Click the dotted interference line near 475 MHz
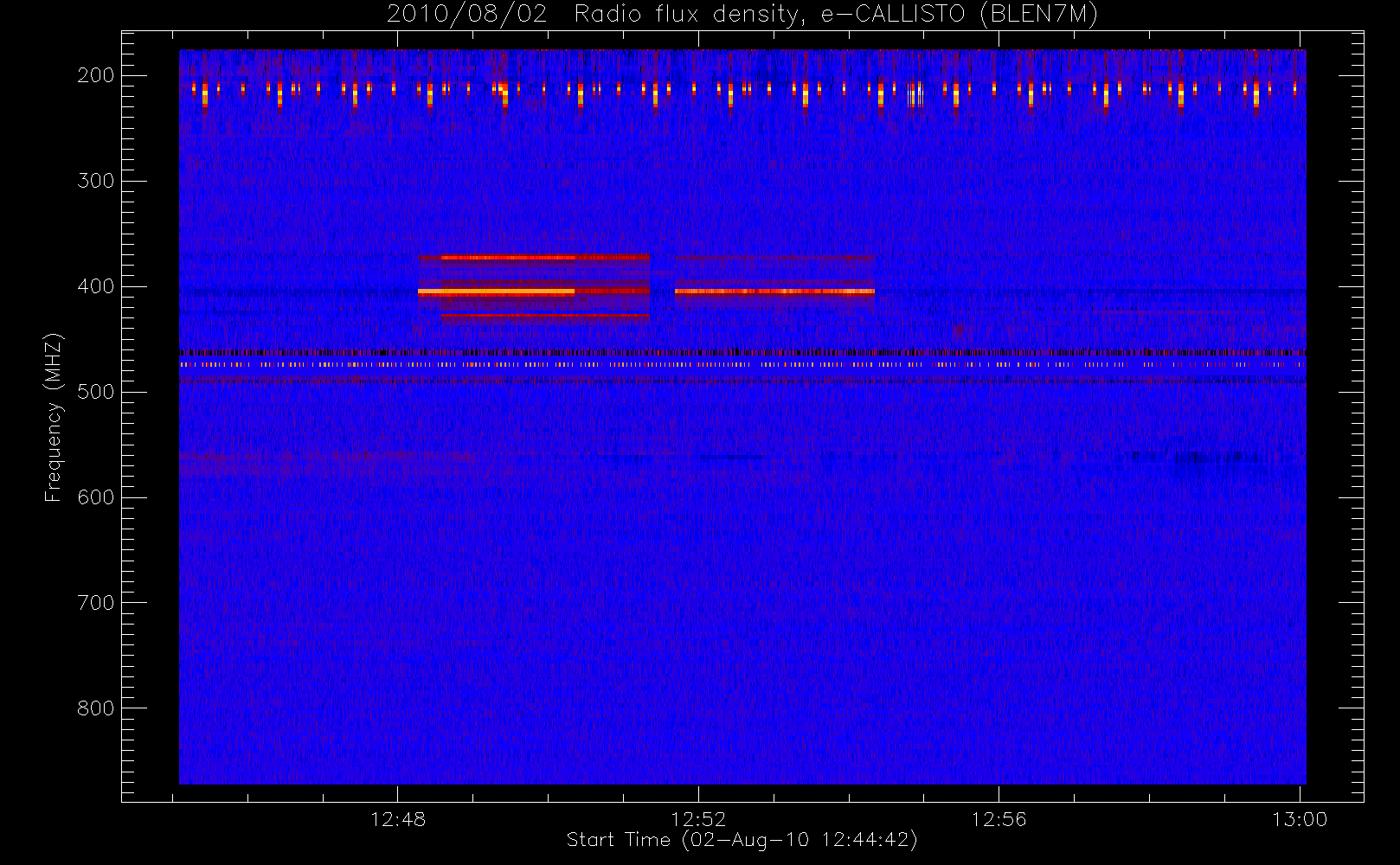Screen dimensions: 1400x865 [742, 365]
